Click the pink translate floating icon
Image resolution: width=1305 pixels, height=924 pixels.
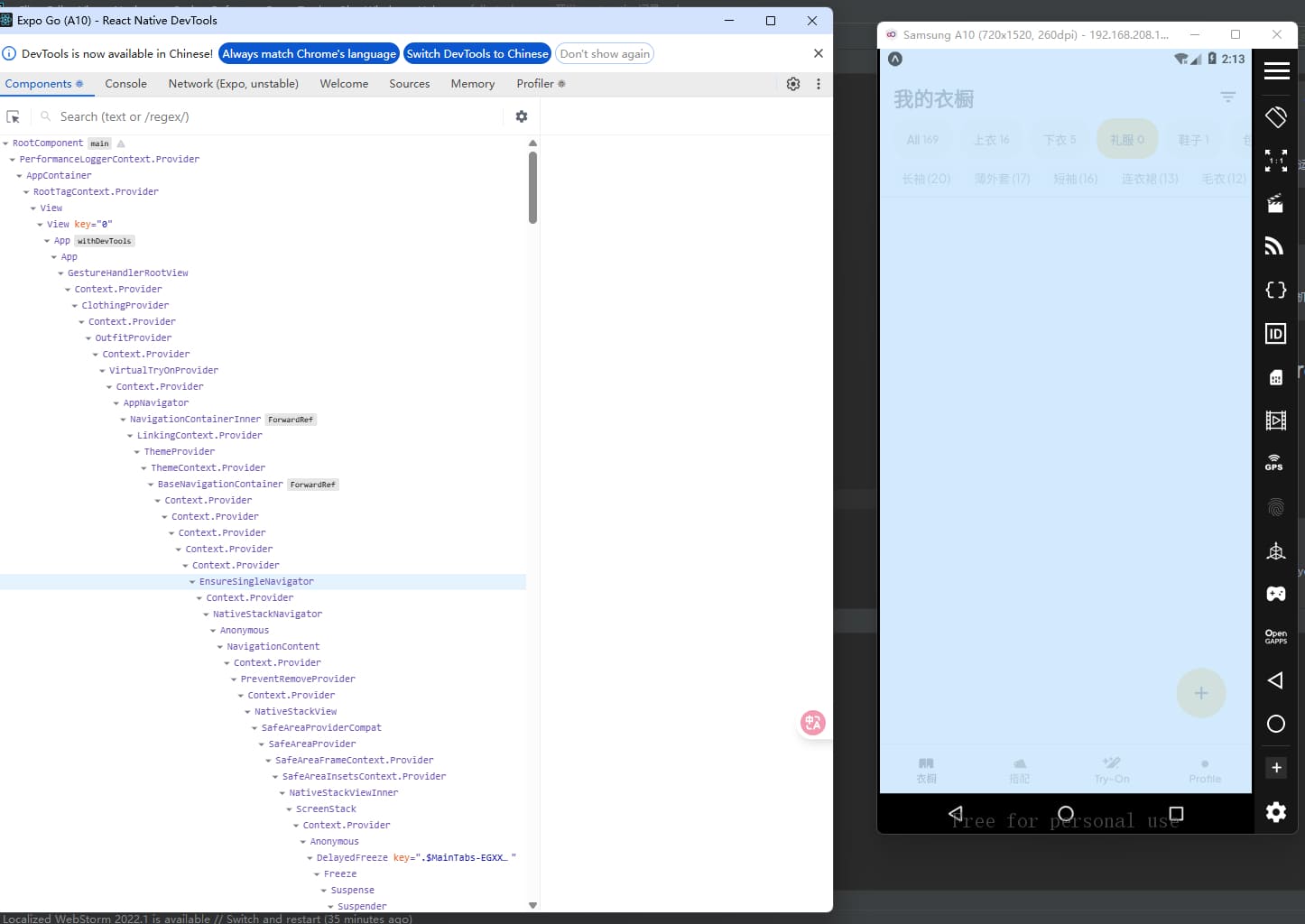(x=812, y=723)
